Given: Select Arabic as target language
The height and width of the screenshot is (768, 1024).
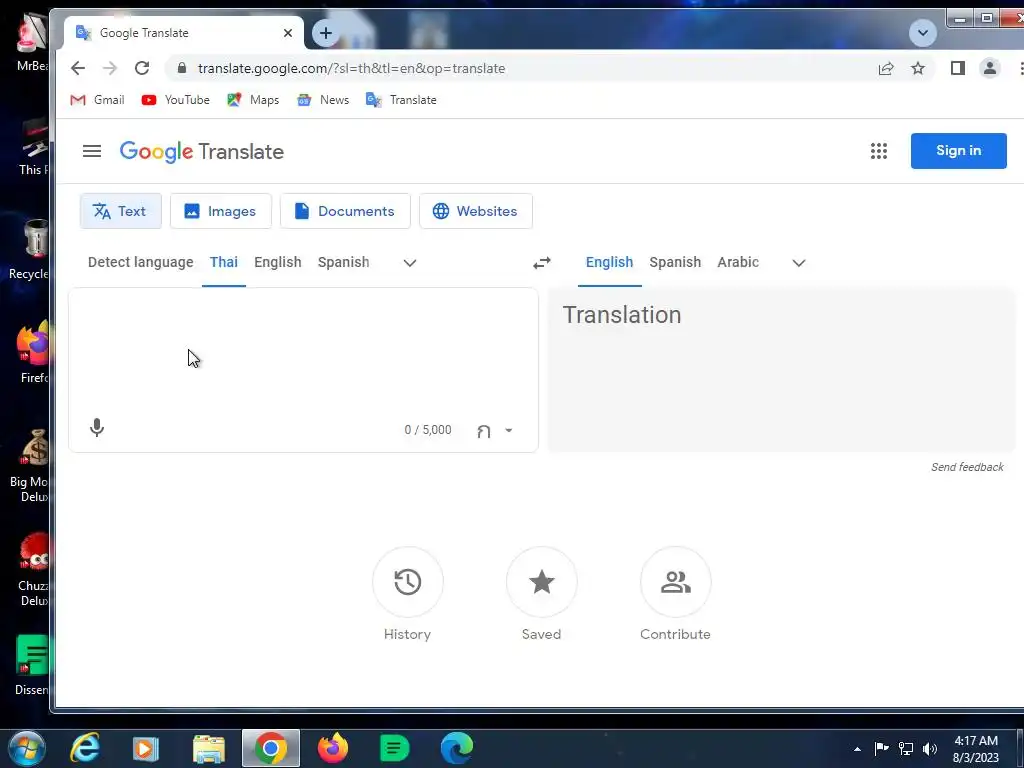Looking at the screenshot, I should coord(738,262).
